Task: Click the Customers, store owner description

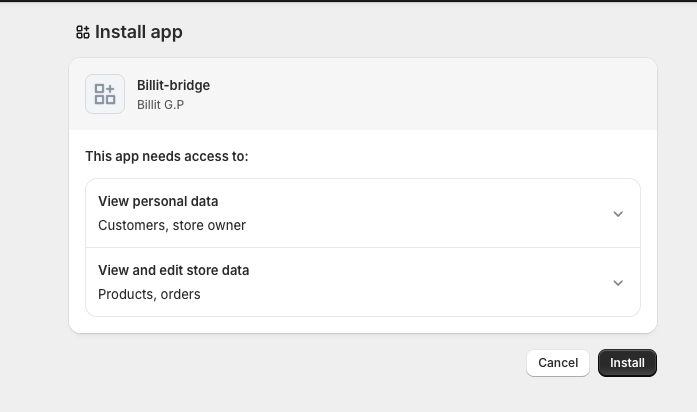Action: click(171, 225)
